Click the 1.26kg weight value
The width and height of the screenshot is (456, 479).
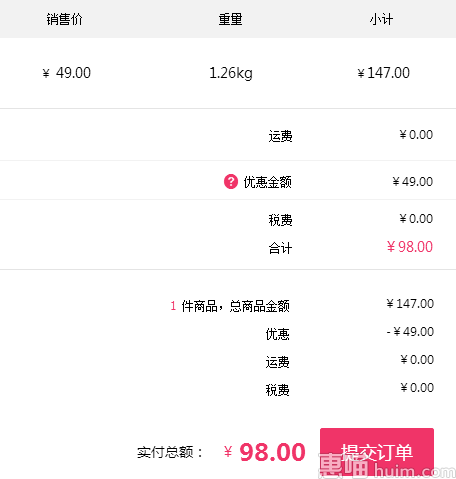click(231, 73)
